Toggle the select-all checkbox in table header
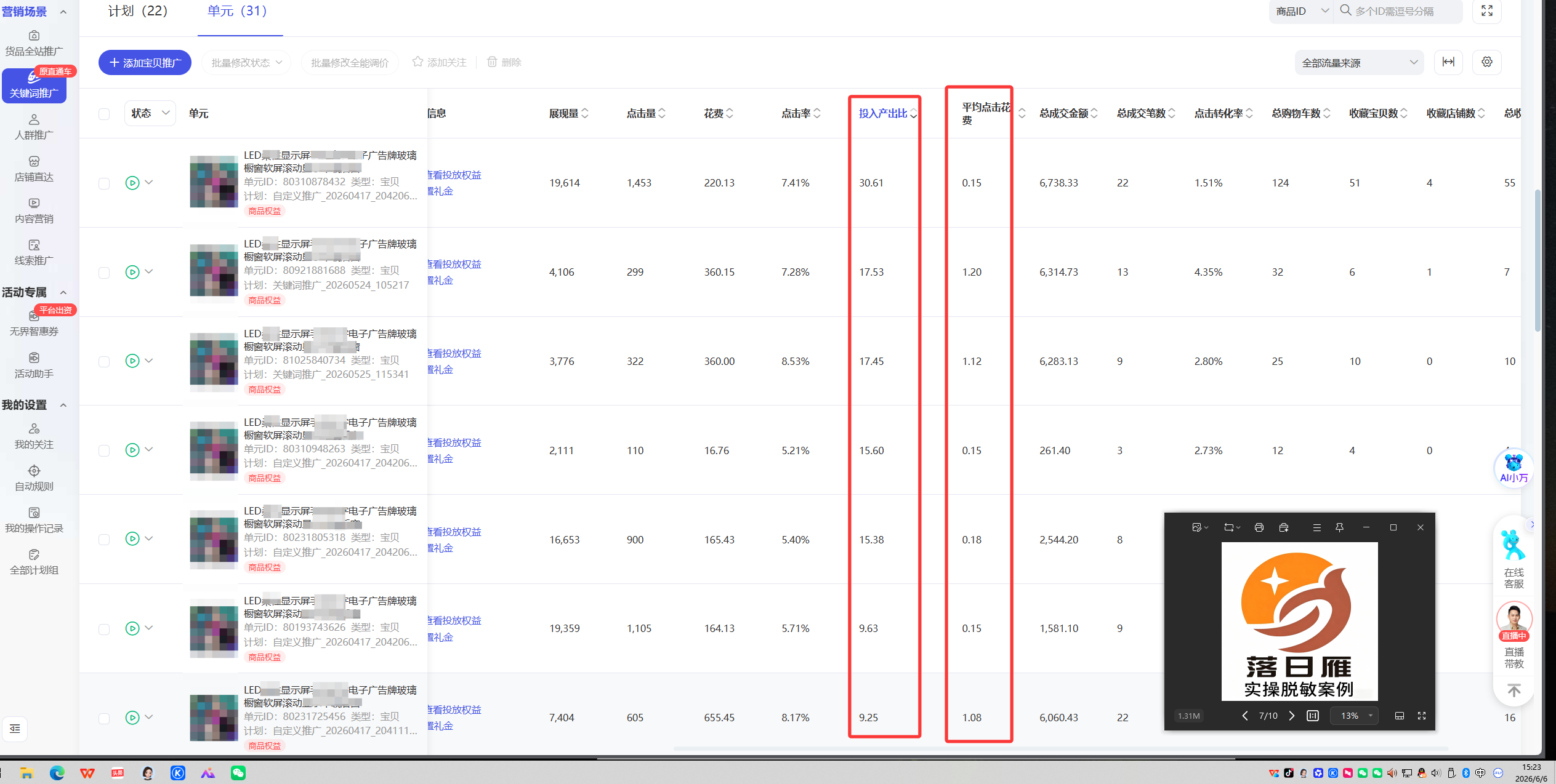 104,114
